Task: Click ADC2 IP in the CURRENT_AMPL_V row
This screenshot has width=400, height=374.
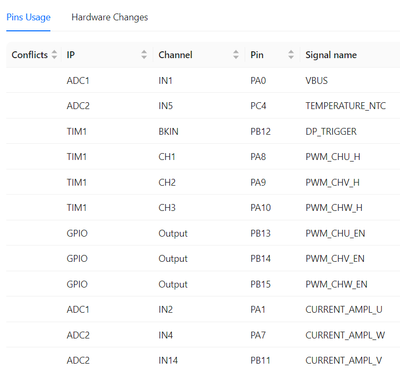Action: pyautogui.click(x=78, y=361)
